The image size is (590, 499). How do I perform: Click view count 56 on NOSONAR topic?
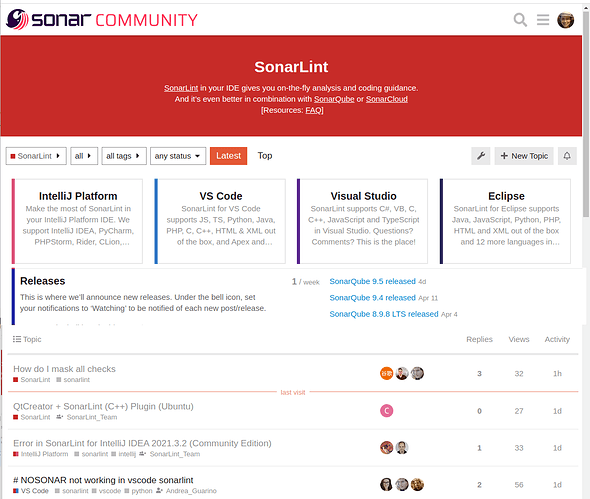click(x=519, y=485)
